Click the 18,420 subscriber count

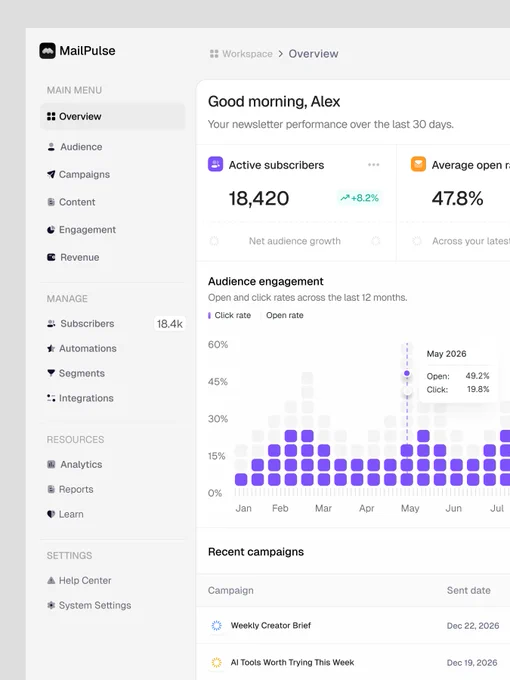tap(259, 199)
